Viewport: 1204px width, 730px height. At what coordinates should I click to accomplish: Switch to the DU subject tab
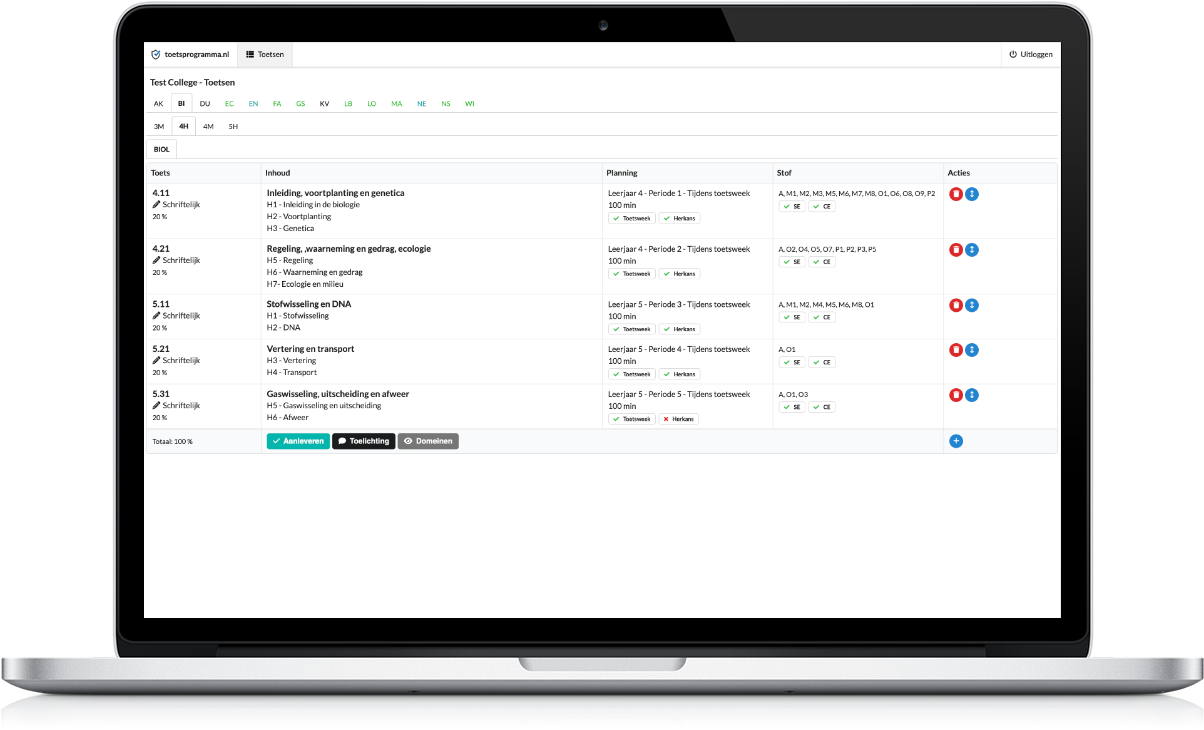[x=205, y=103]
